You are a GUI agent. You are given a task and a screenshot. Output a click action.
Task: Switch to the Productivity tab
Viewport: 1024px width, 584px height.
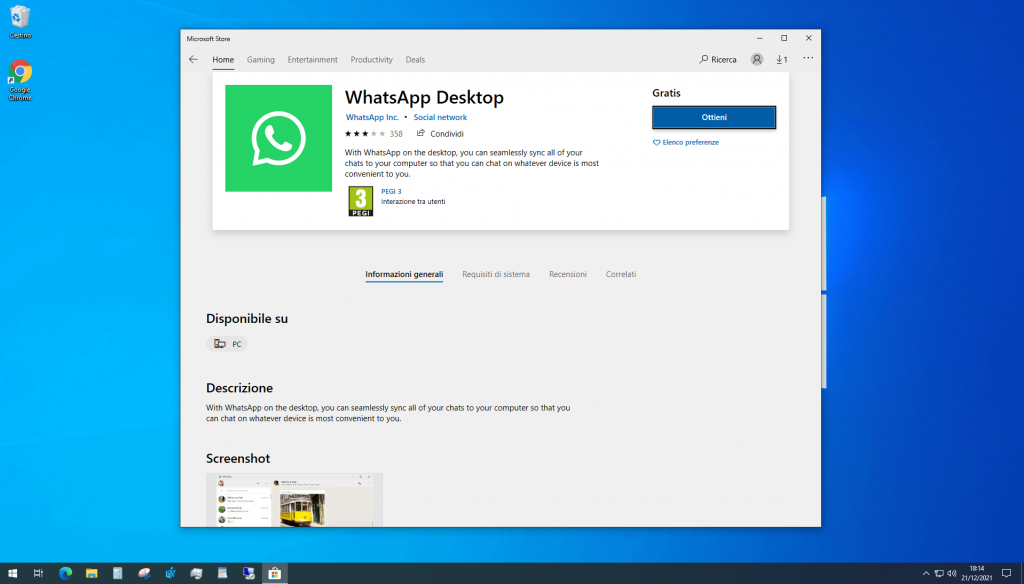[371, 60]
